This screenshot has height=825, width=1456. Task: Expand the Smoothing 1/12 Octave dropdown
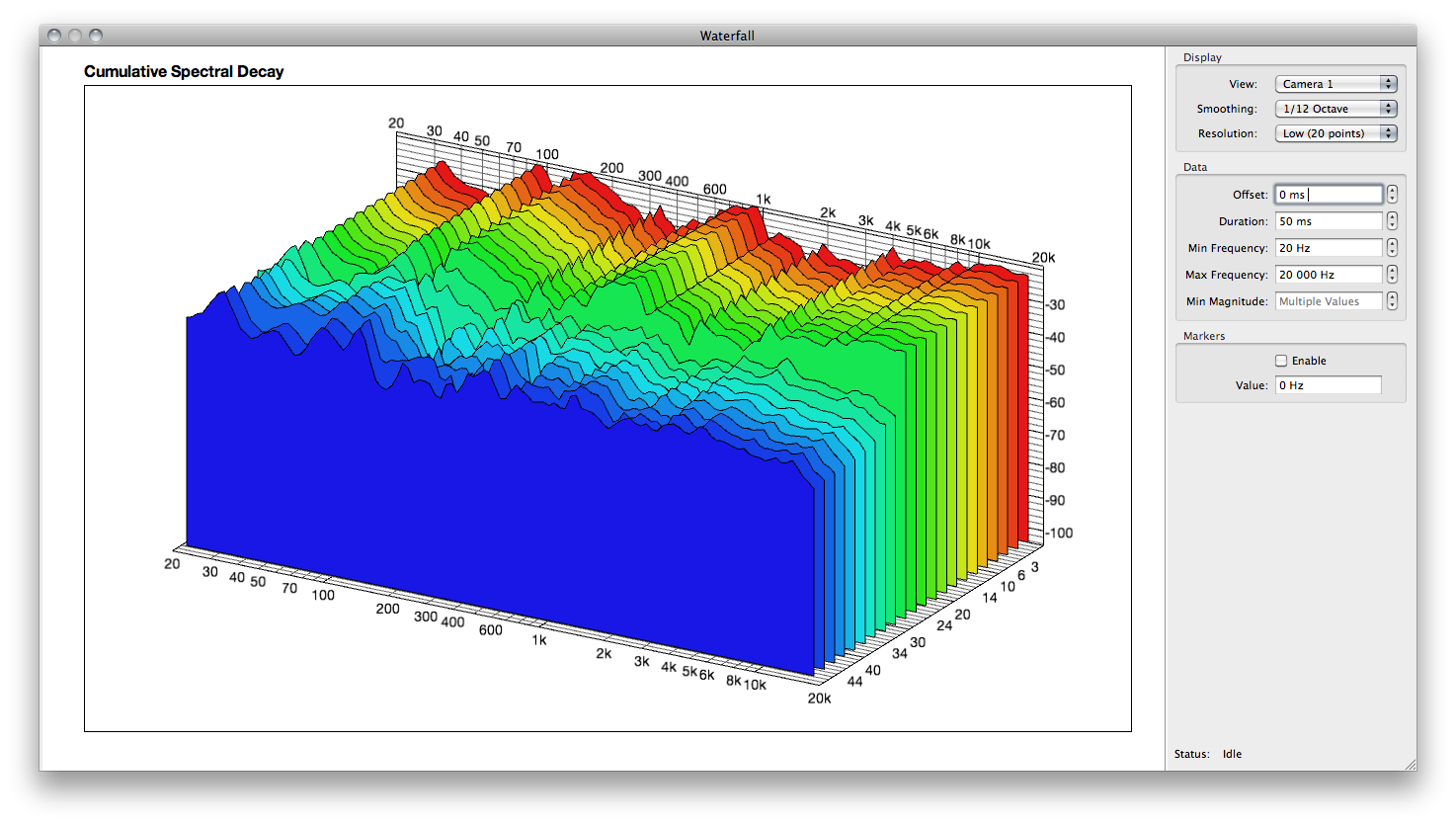(x=1335, y=109)
